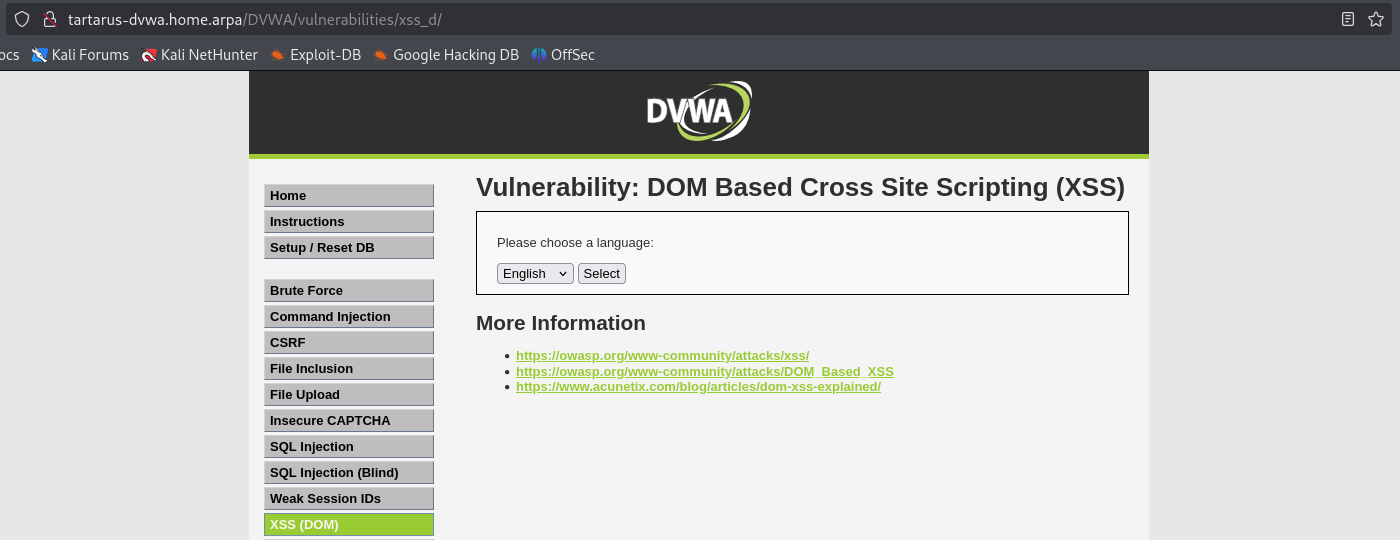The height and width of the screenshot is (540, 1400).
Task: Go to the Home menu item
Action: point(349,196)
